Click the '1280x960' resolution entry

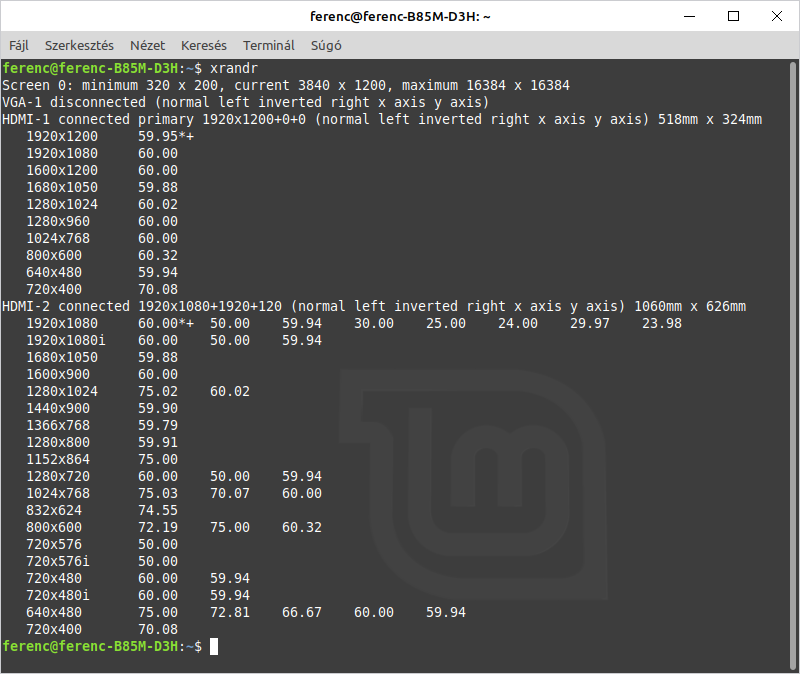click(58, 221)
